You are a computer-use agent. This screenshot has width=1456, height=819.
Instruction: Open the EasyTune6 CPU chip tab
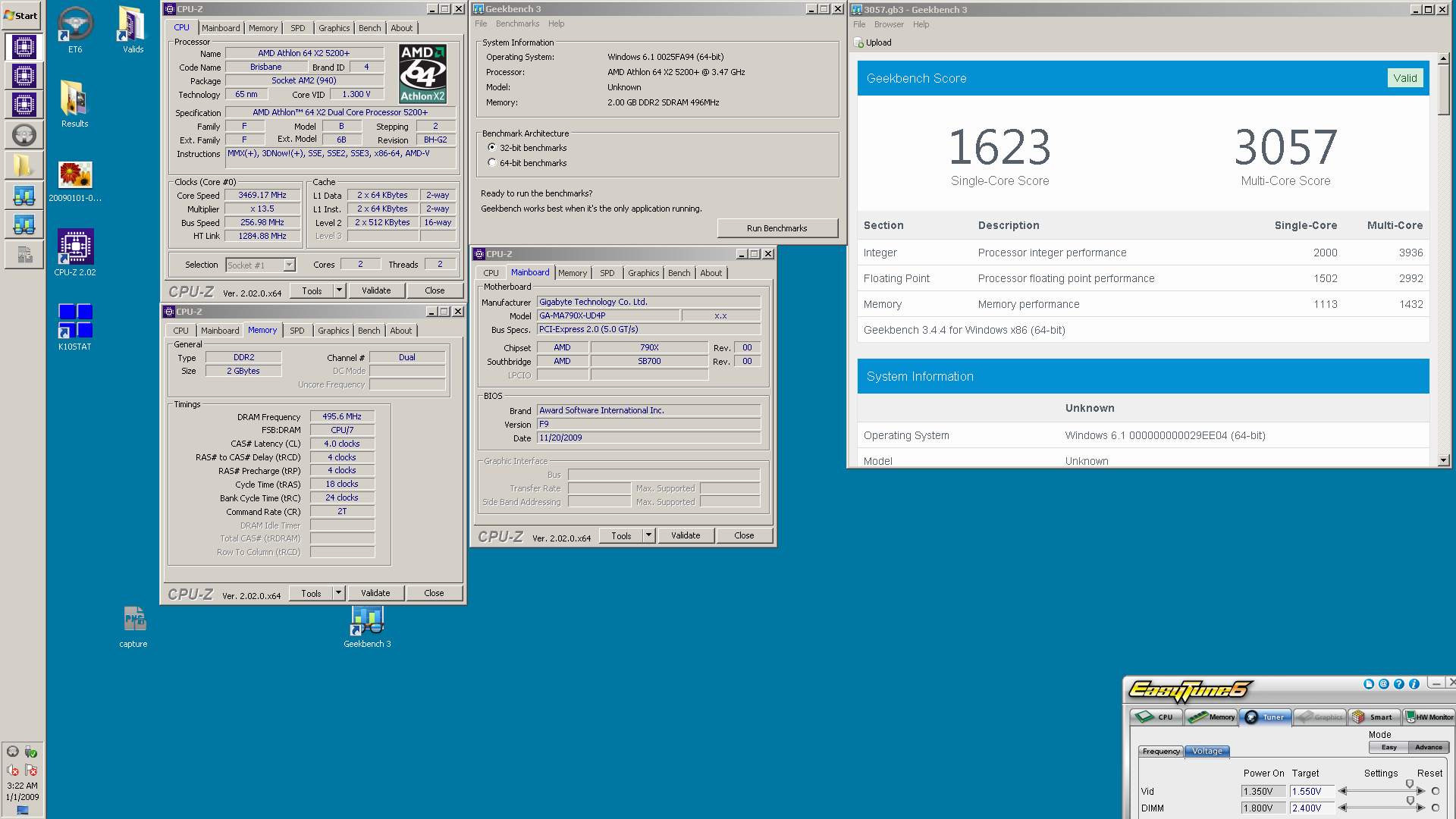(x=1156, y=717)
